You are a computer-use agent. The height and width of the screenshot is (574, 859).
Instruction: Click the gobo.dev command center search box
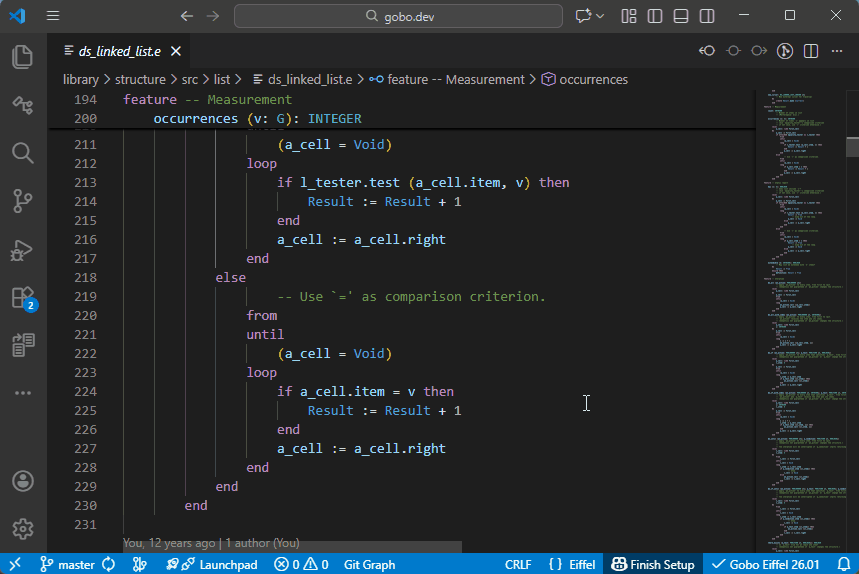pyautogui.click(x=400, y=16)
